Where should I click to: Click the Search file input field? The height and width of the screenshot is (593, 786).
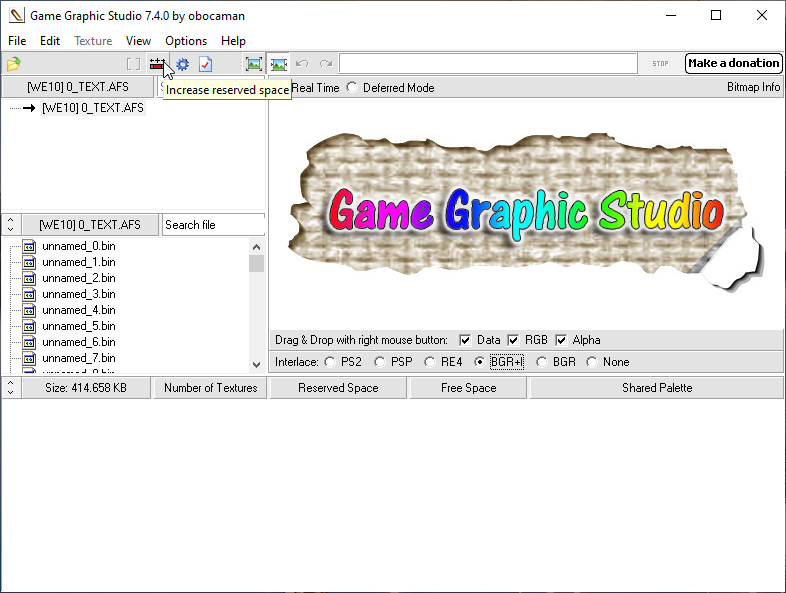point(213,225)
